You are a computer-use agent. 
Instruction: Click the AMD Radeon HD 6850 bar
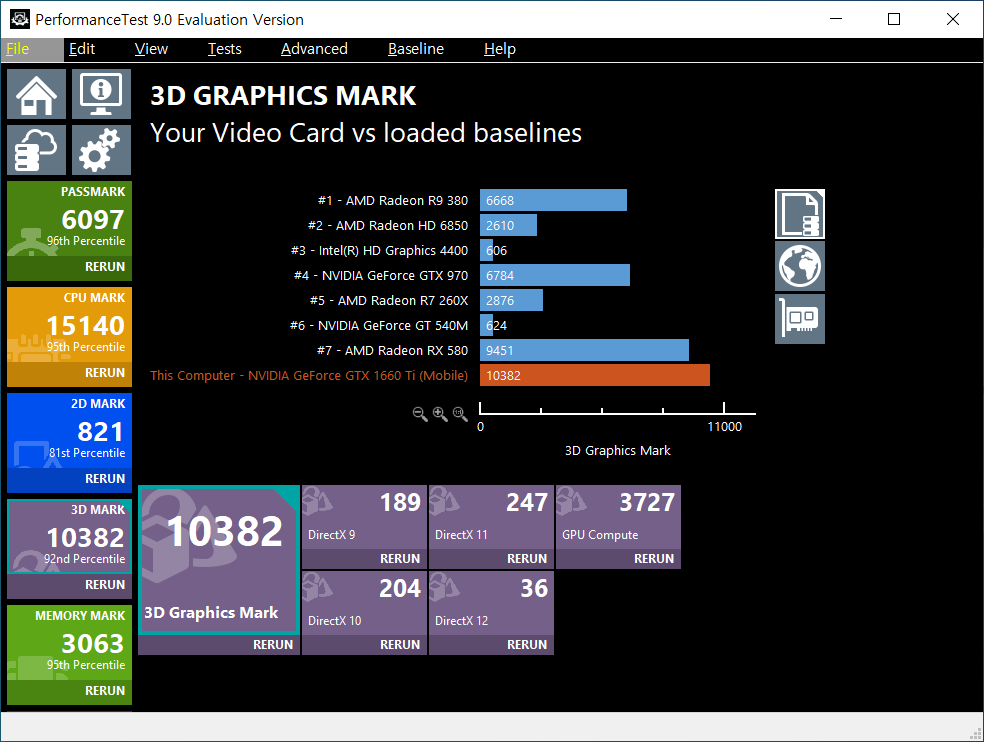tap(508, 225)
